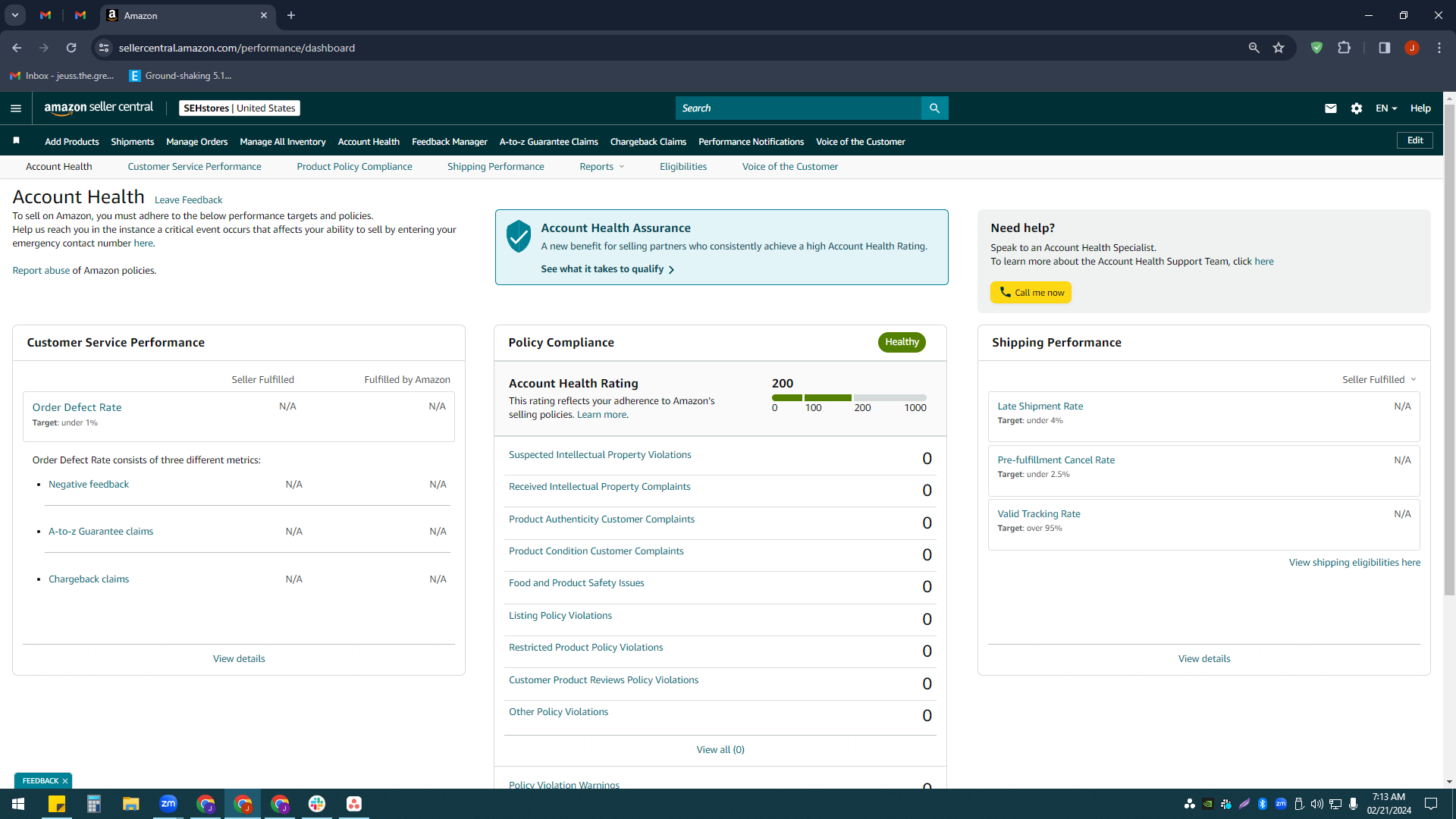Switch to Eligibilities tab
1456x819 pixels.
pos(682,167)
